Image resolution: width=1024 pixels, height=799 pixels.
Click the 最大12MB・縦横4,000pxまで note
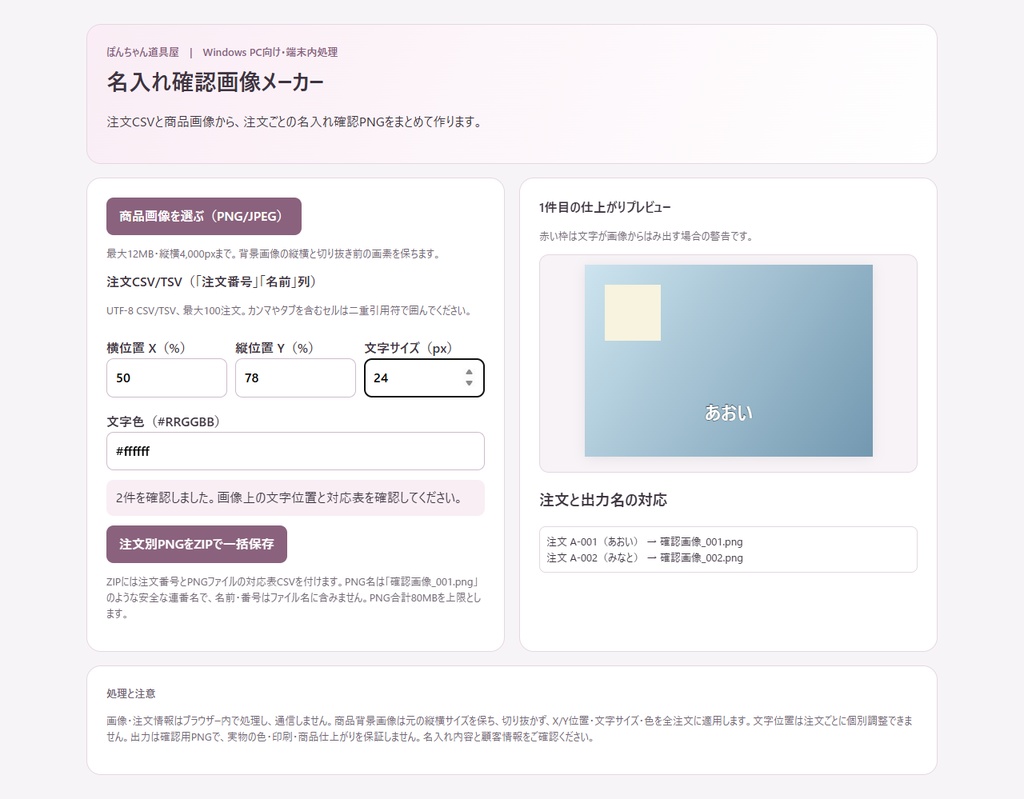[272, 253]
